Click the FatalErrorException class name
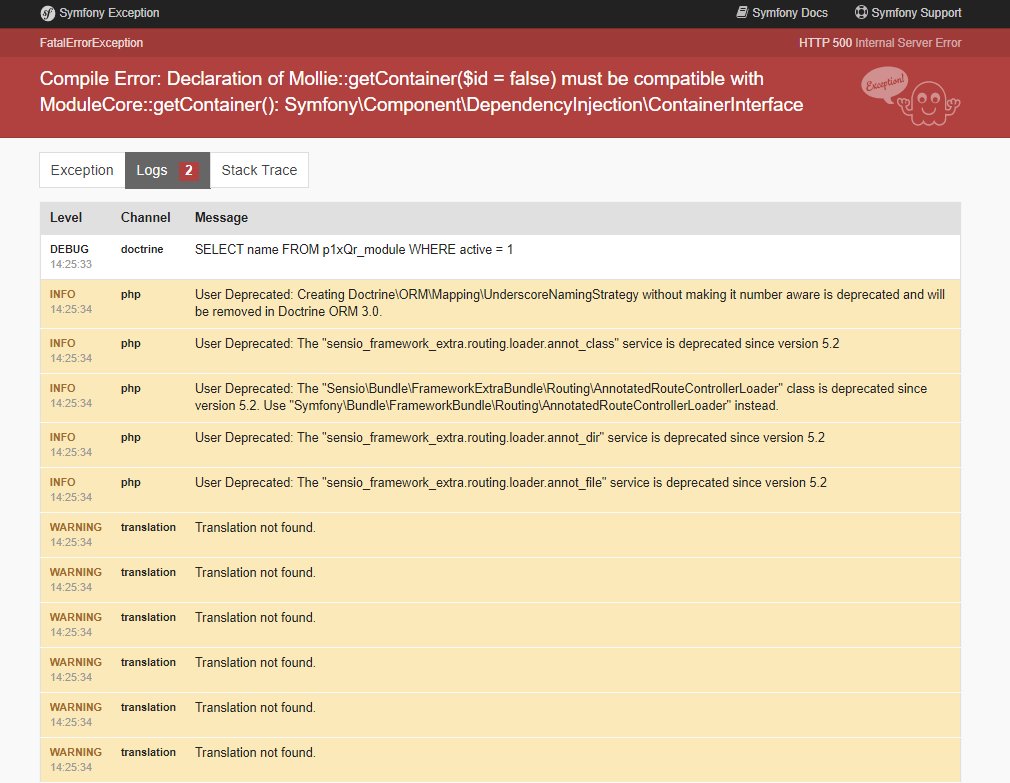The image size is (1010, 783). [91, 42]
